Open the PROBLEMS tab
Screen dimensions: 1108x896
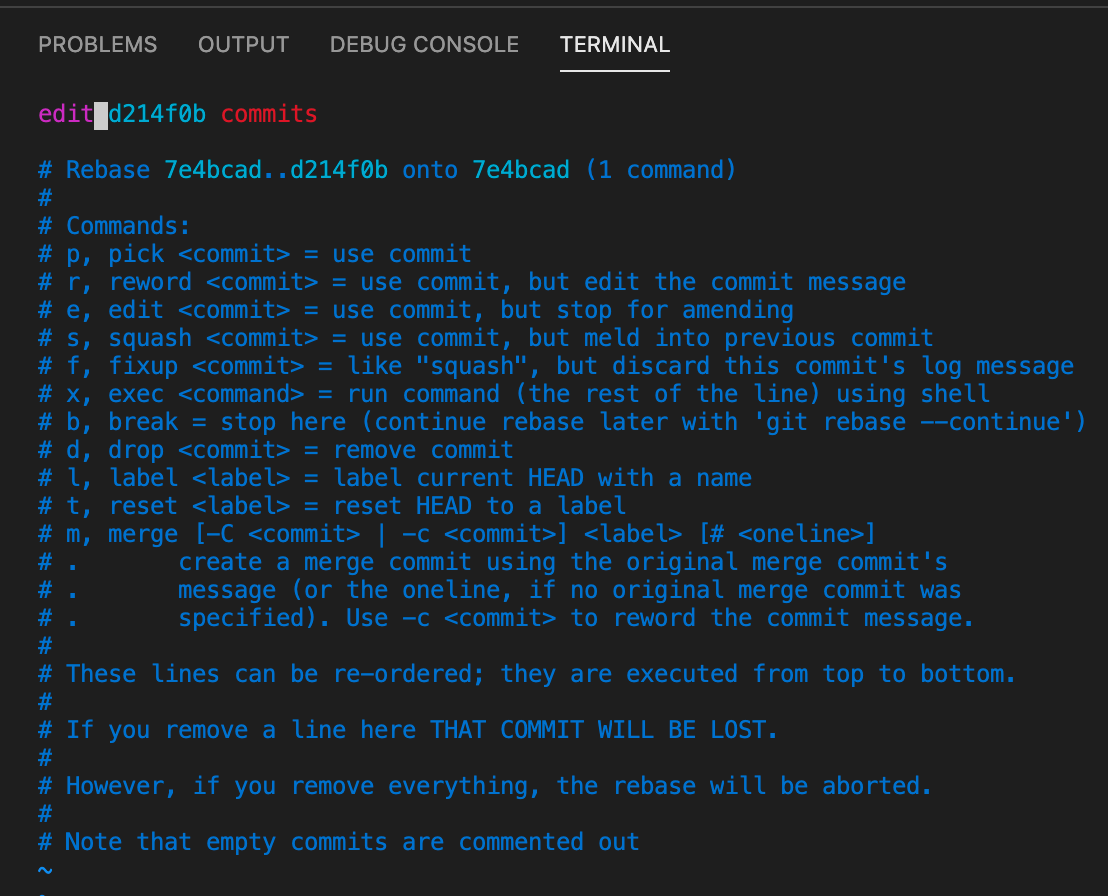click(x=97, y=44)
